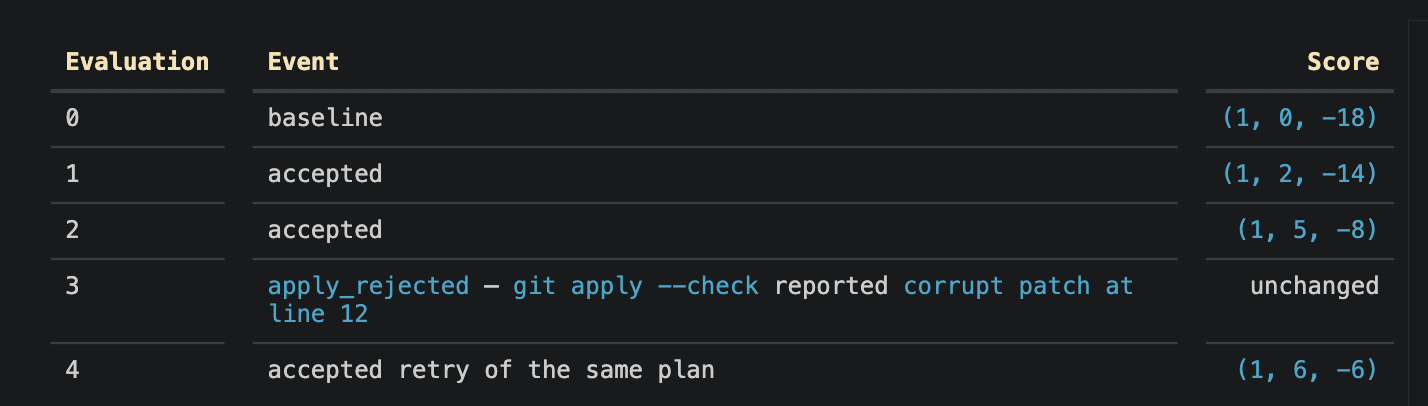The width and height of the screenshot is (1428, 406).
Task: Click the score (1, 5, −8)
Action: (x=1307, y=230)
